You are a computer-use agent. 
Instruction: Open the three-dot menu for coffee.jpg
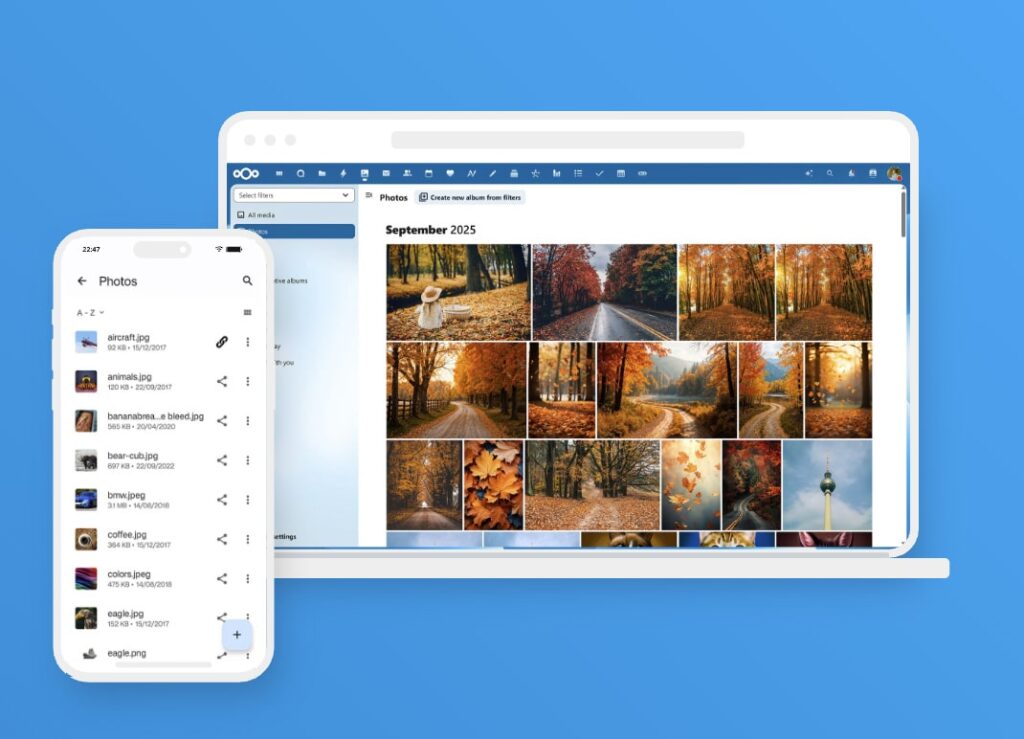click(x=248, y=539)
